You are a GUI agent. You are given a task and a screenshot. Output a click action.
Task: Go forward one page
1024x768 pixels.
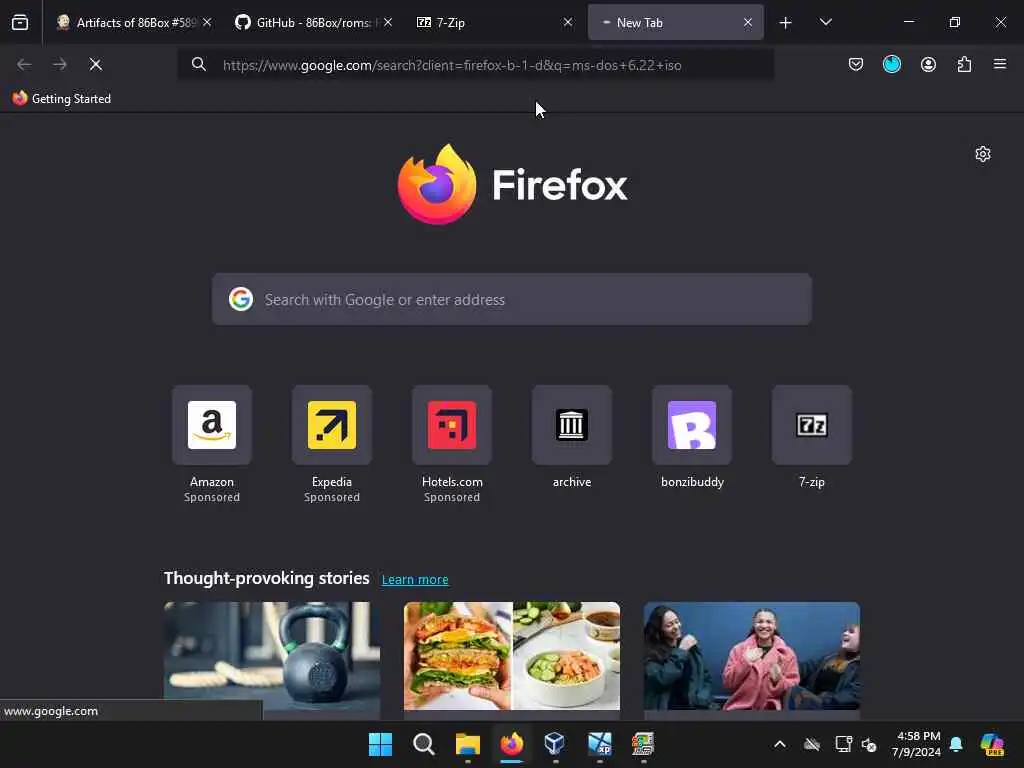(x=60, y=64)
